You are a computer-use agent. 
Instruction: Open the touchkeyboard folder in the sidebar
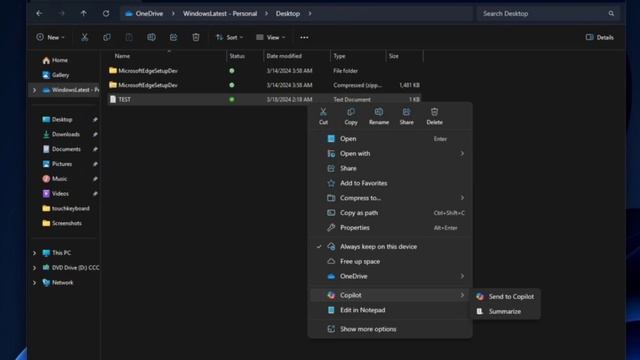pos(65,209)
